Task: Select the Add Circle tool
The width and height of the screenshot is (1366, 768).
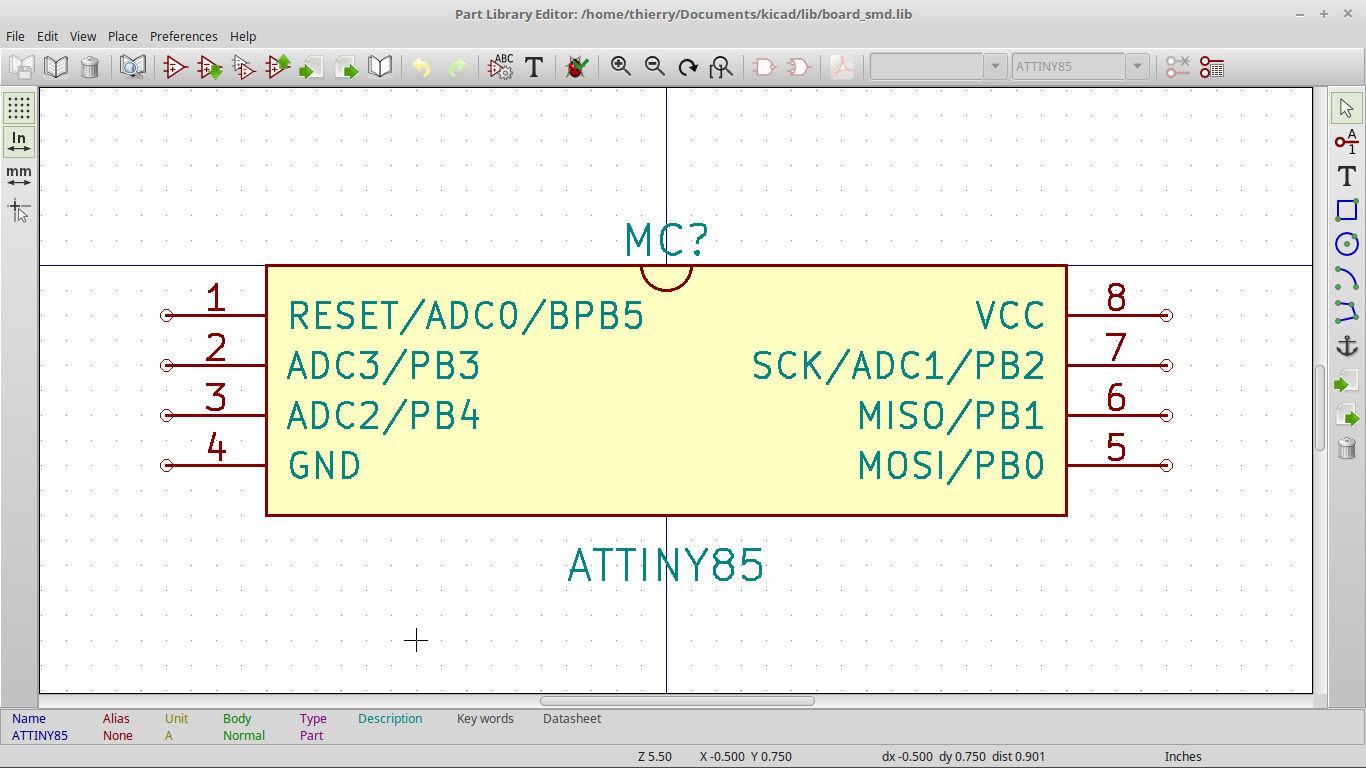Action: 1347,244
